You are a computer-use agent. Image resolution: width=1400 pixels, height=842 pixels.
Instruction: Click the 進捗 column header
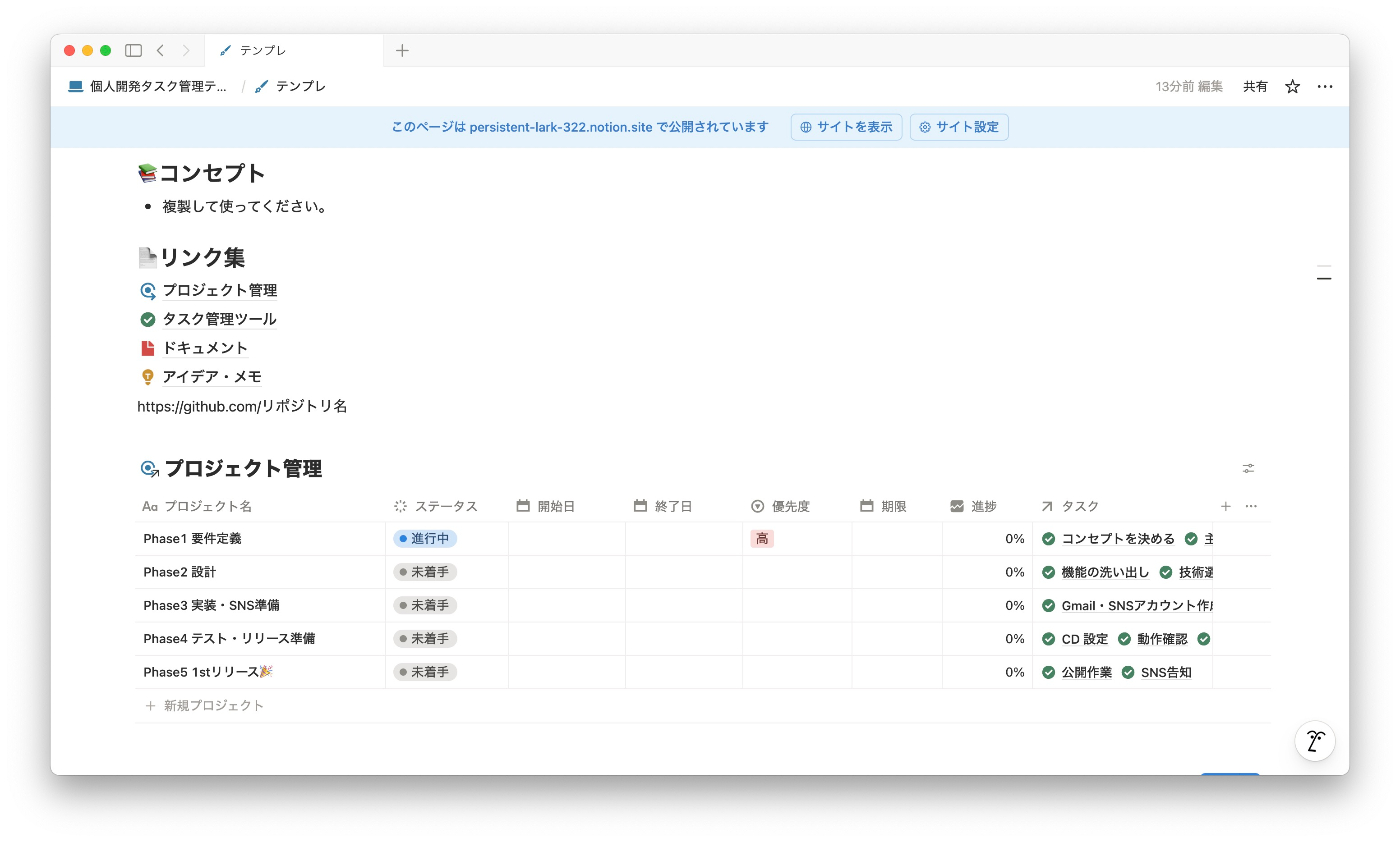click(x=987, y=507)
